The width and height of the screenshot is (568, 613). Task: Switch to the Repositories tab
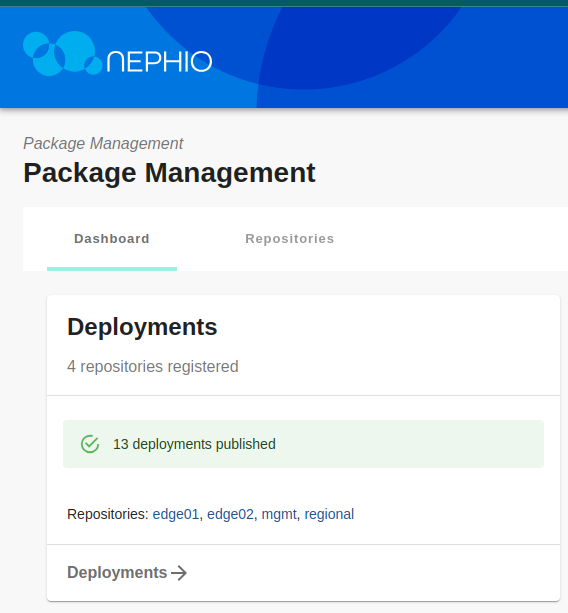point(290,238)
